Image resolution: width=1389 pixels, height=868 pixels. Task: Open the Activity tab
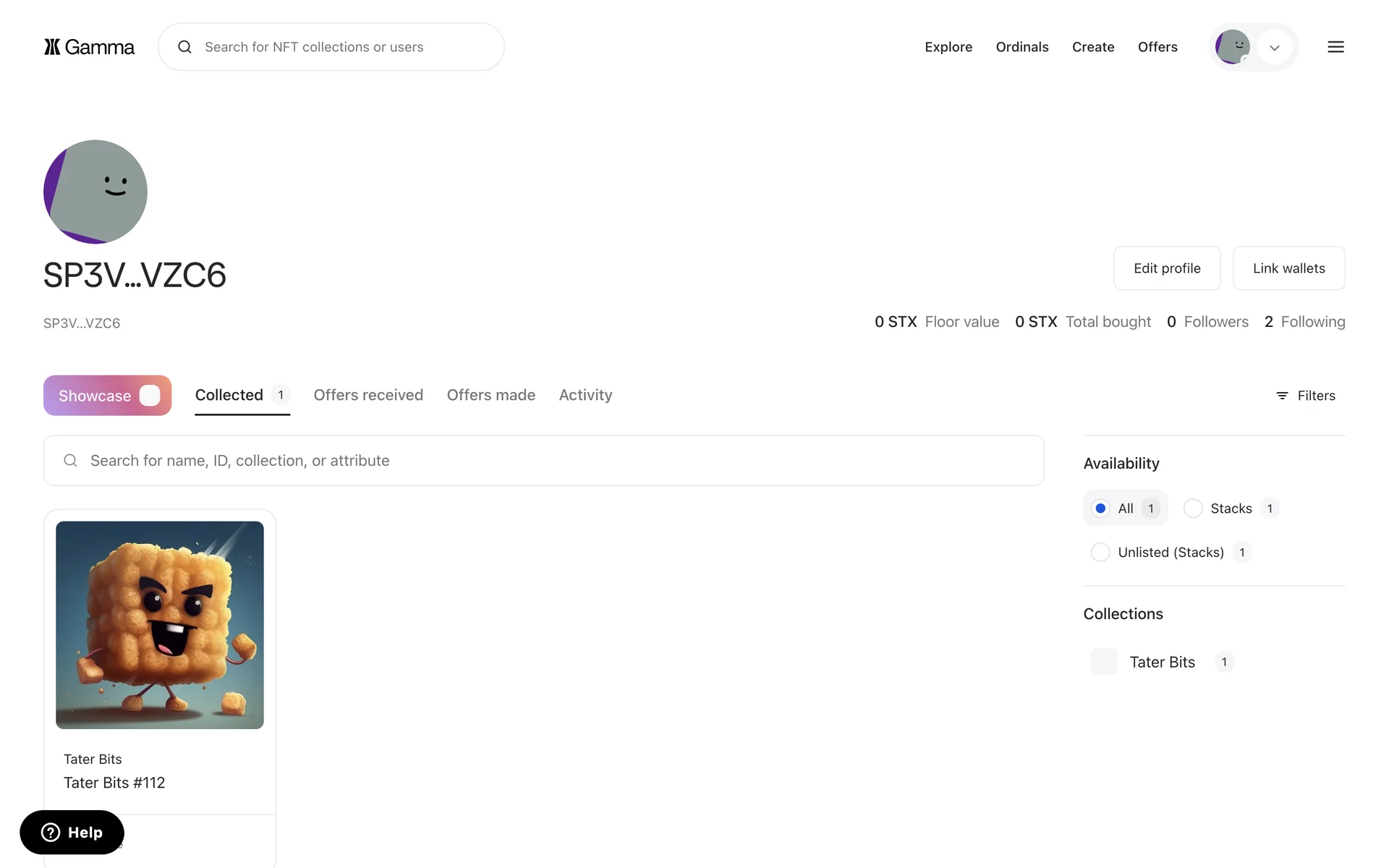(x=585, y=395)
